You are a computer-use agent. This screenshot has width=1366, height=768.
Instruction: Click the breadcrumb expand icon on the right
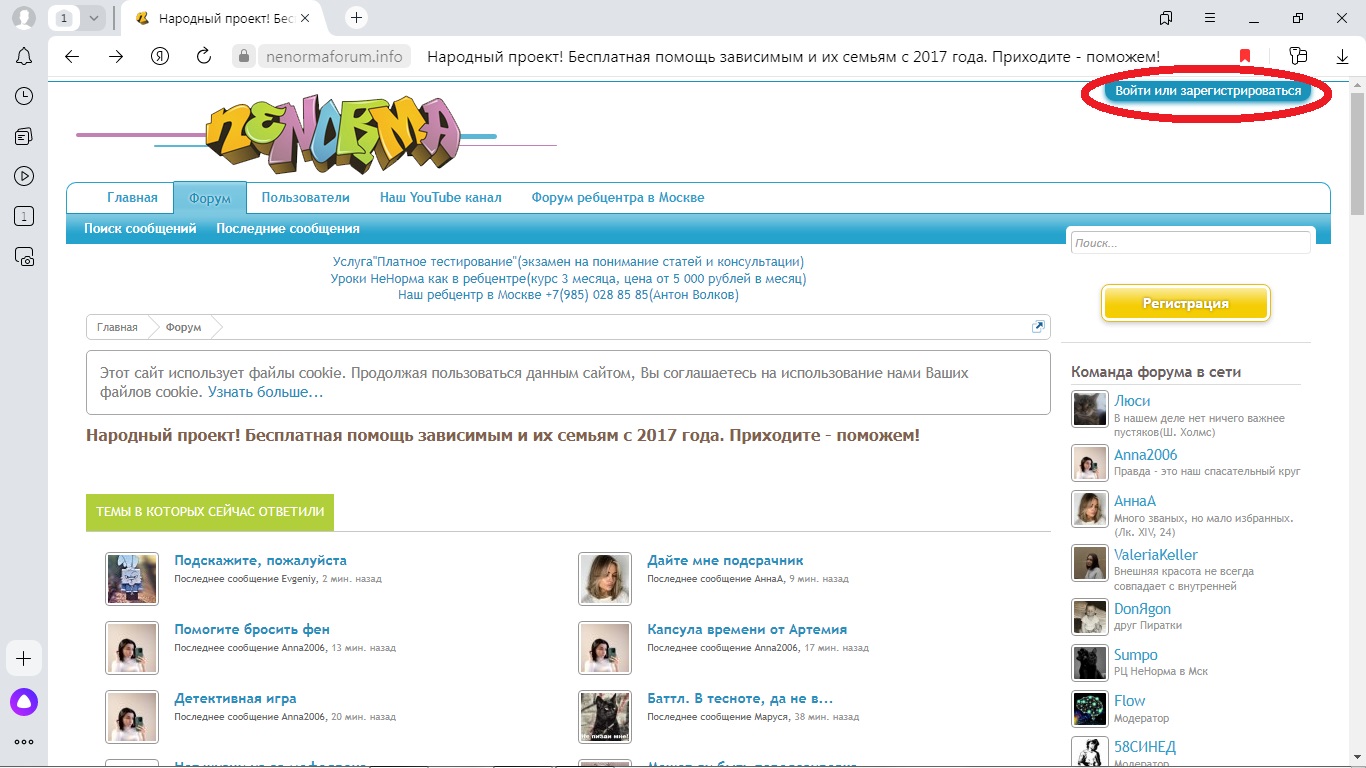pyautogui.click(x=1038, y=327)
